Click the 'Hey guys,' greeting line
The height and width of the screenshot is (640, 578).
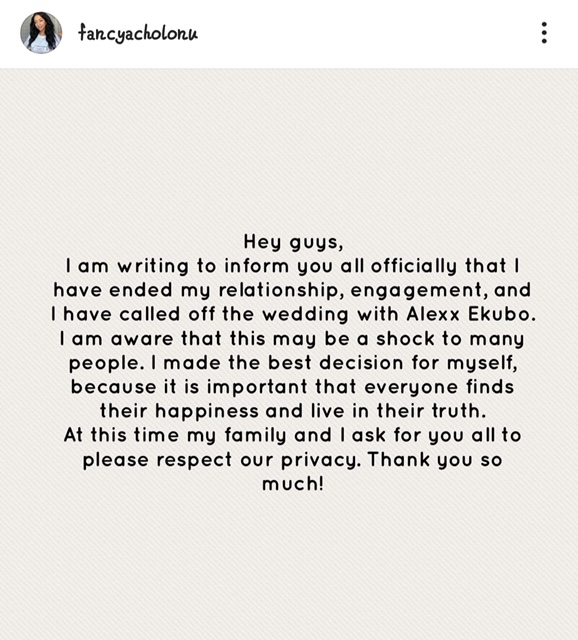293,242
